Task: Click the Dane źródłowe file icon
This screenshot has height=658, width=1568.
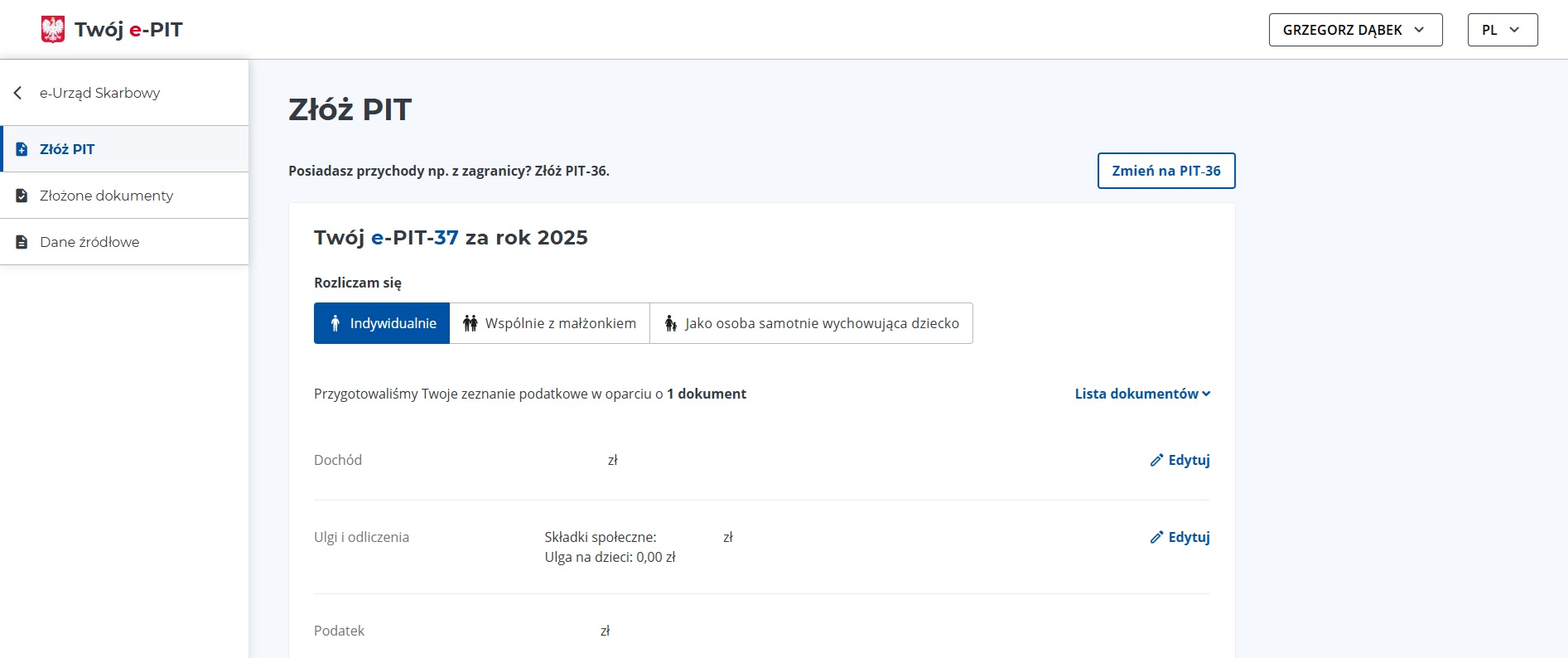Action: (x=22, y=242)
